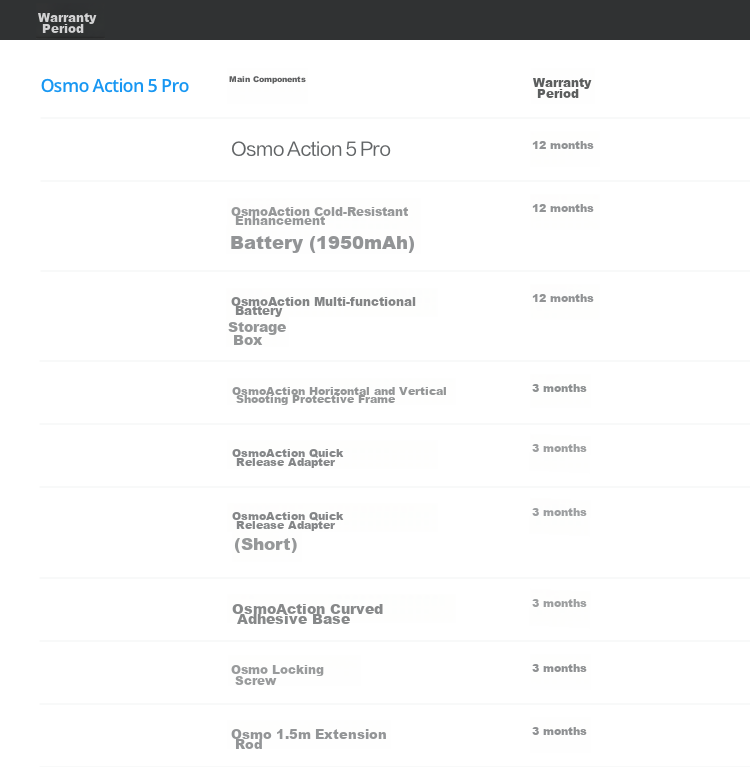Select OsmoAction Curved Adhesive Base
The image size is (750, 767).
307,614
